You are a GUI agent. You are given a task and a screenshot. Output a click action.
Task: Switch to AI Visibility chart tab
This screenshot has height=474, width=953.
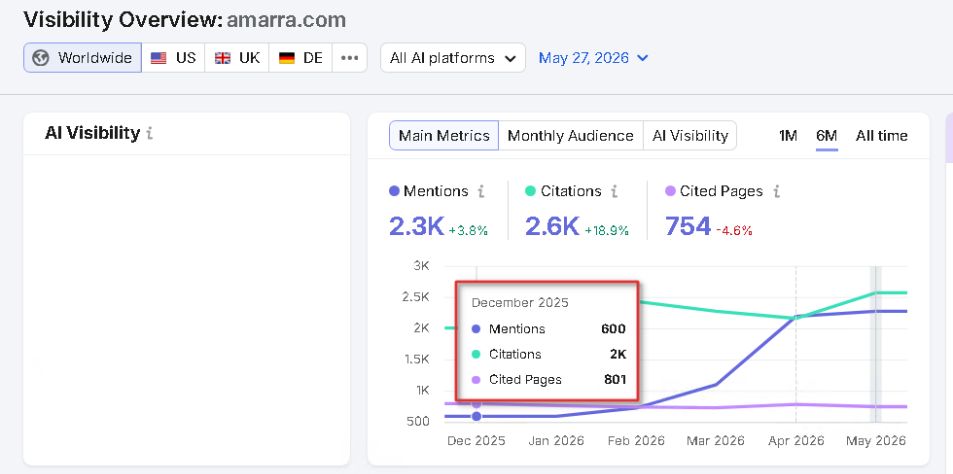coord(690,136)
